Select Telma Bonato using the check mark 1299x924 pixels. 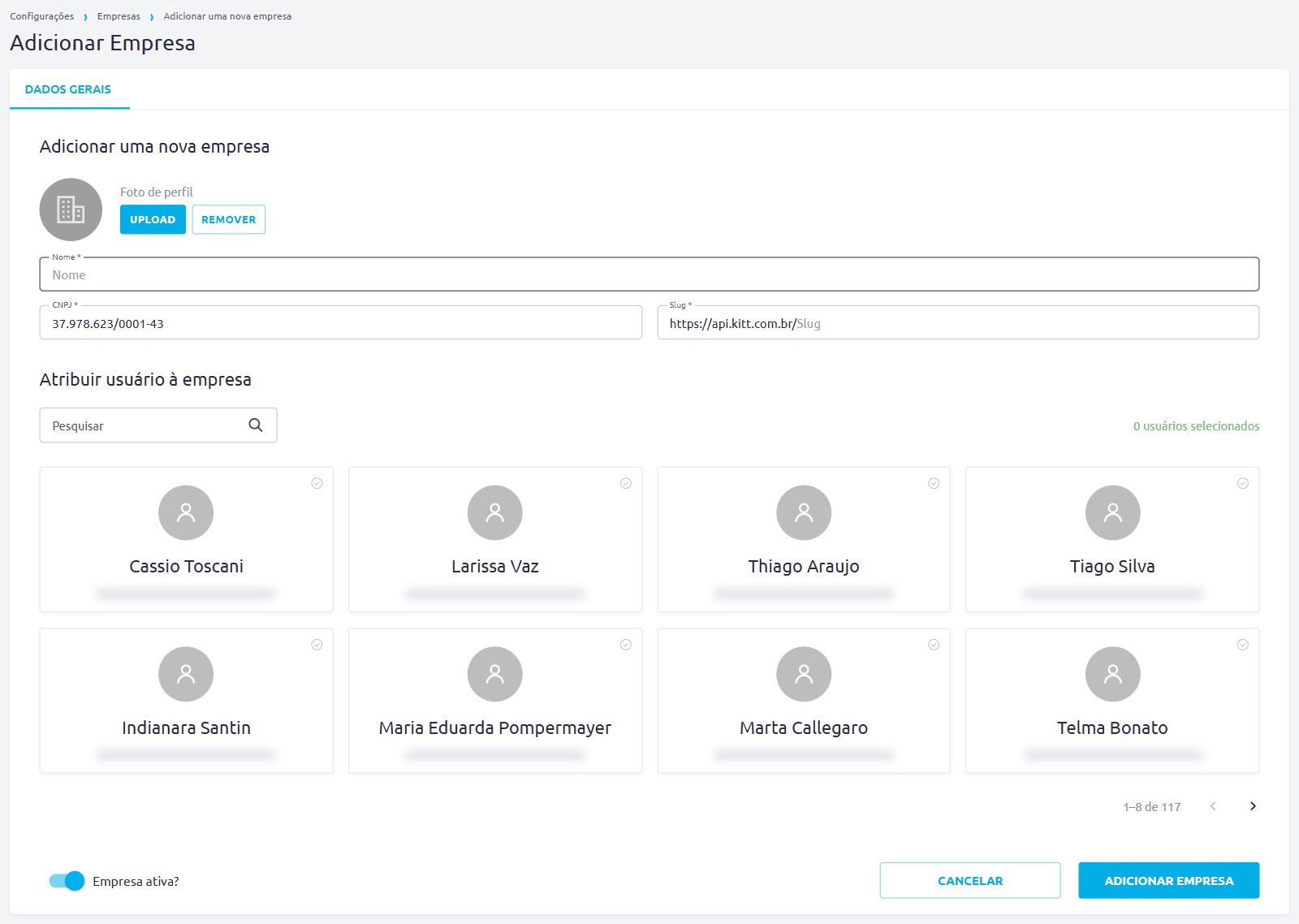coord(1243,645)
